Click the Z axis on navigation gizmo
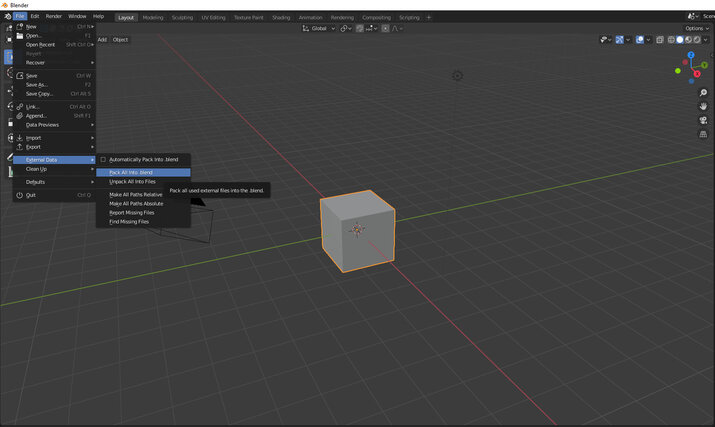This screenshot has width=715, height=427. click(x=691, y=56)
